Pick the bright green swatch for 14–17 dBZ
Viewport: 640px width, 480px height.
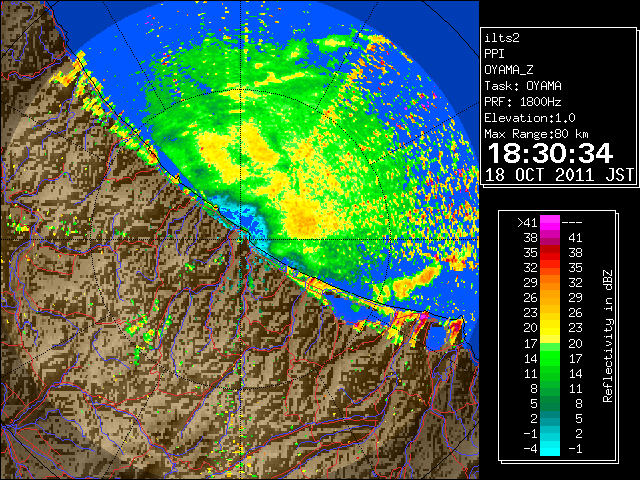(550, 358)
